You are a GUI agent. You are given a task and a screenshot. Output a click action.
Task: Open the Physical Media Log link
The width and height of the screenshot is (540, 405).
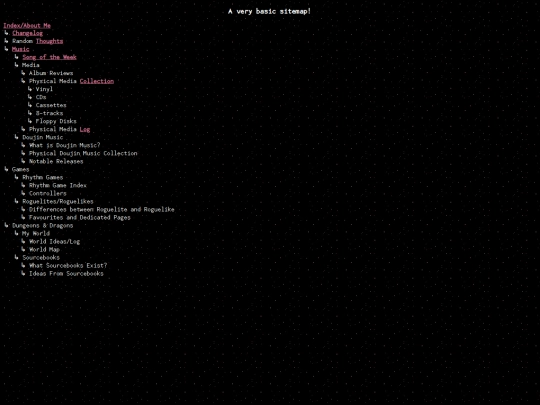tap(85, 129)
